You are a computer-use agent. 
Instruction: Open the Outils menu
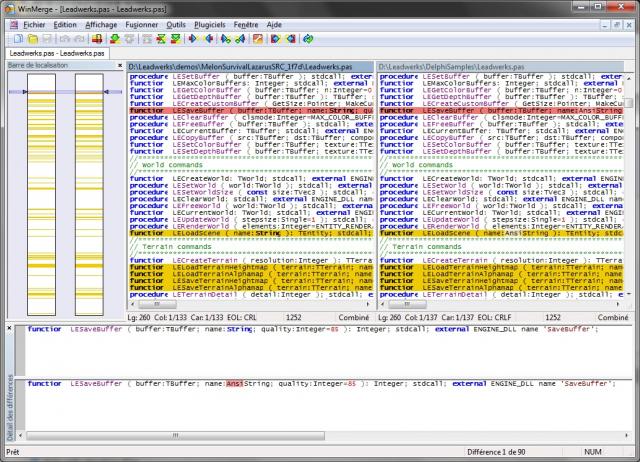pos(175,22)
